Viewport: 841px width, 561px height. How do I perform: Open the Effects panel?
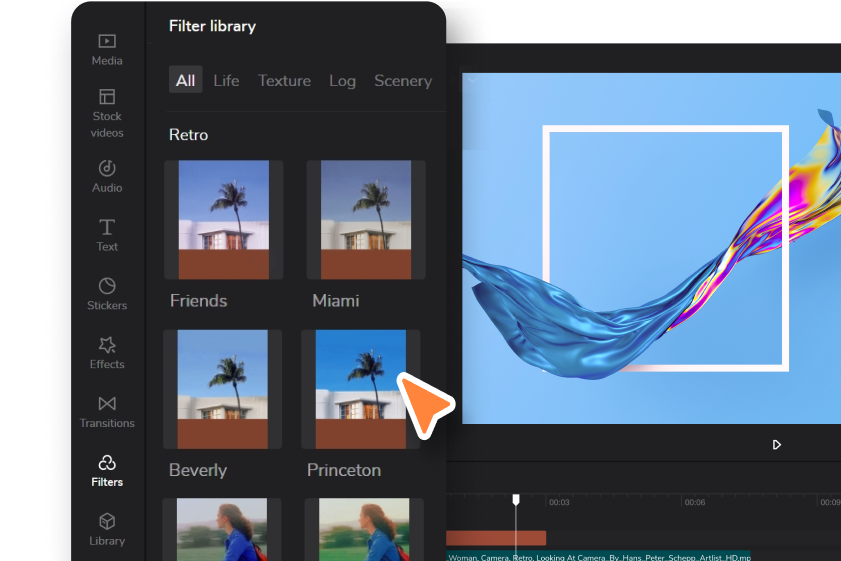(x=107, y=352)
